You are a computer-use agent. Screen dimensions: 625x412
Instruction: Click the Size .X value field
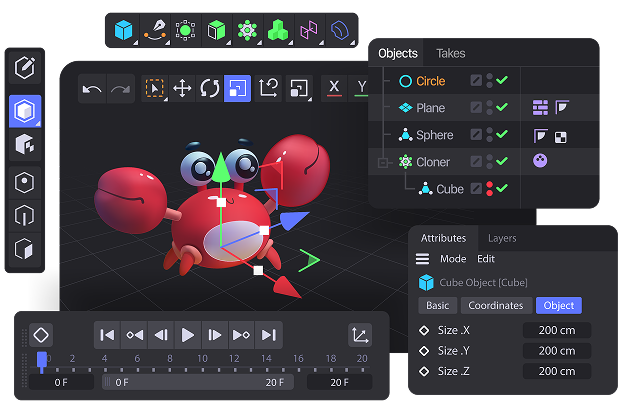pos(556,330)
